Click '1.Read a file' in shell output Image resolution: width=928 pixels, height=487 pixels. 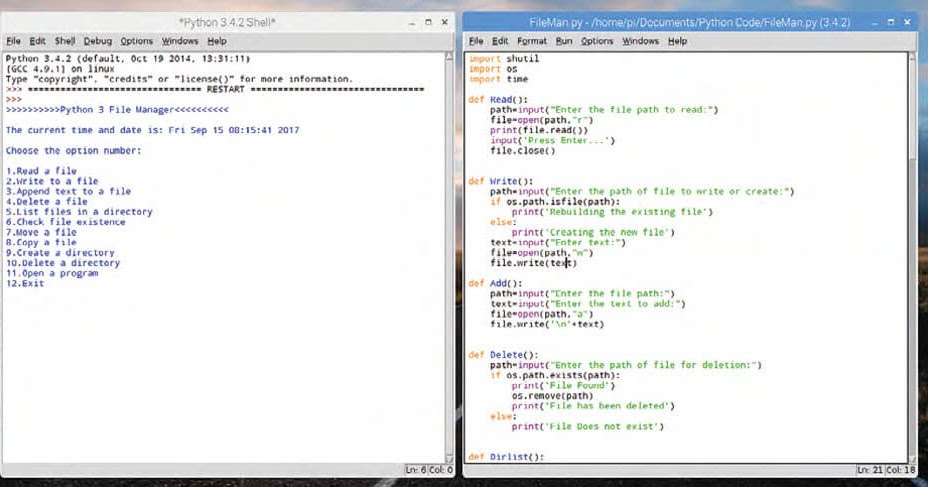pos(41,170)
